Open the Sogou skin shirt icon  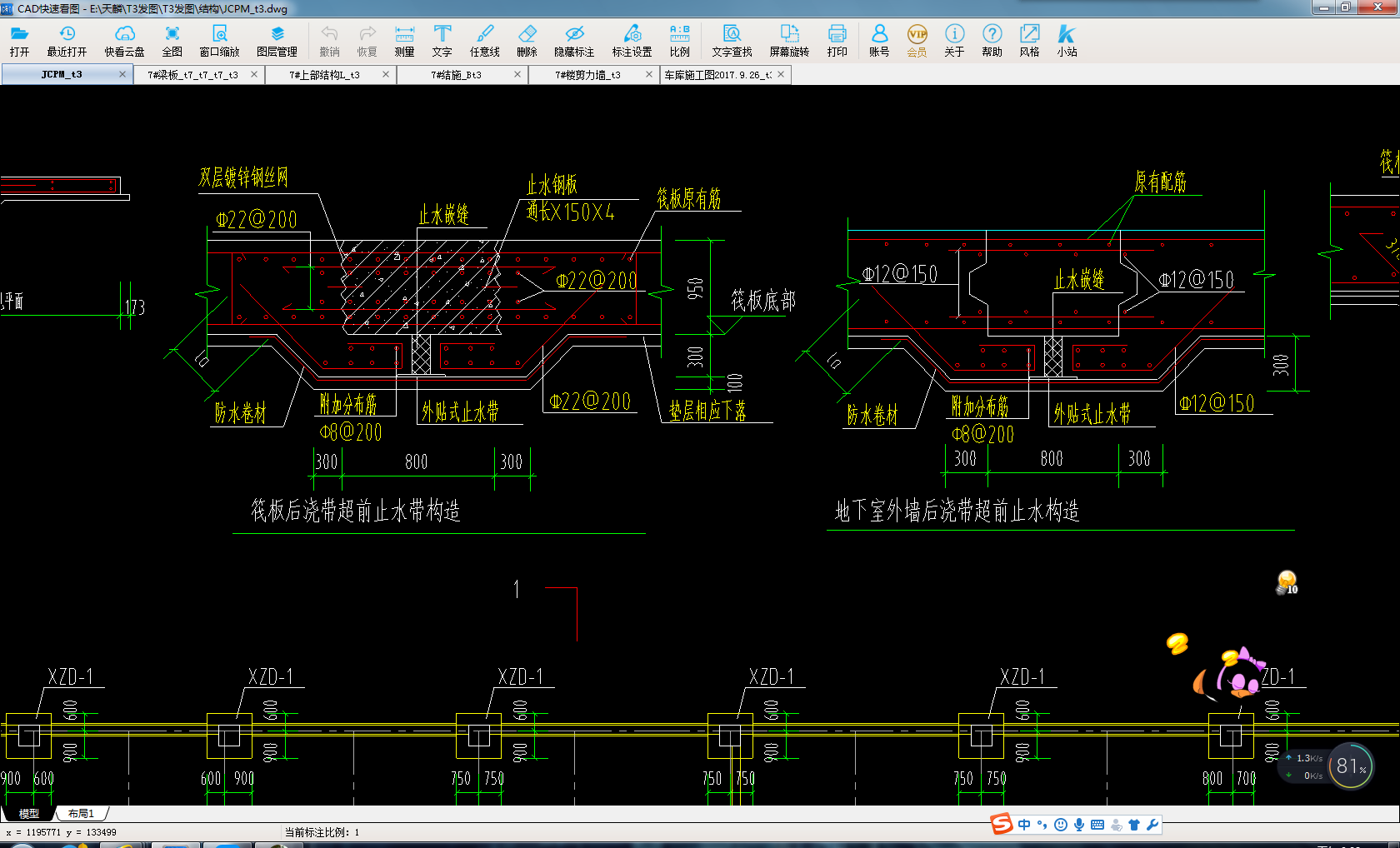(x=1134, y=825)
